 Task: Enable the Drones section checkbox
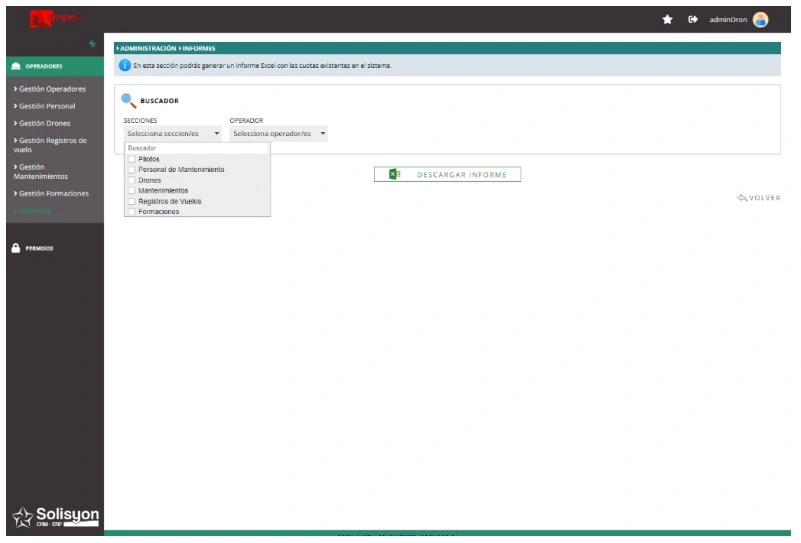tap(132, 180)
